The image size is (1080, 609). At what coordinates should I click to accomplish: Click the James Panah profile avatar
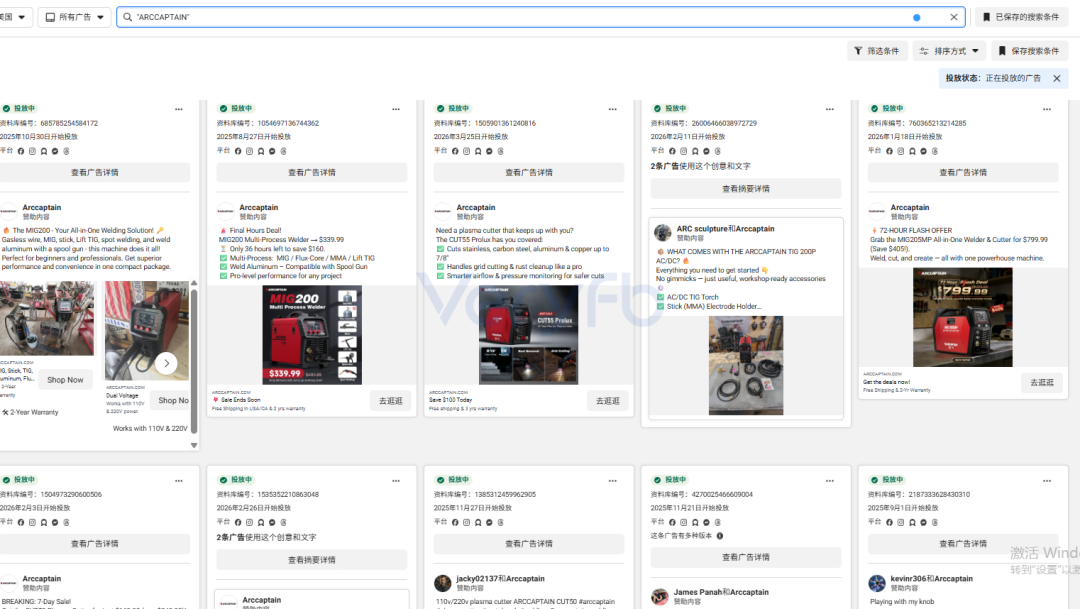[660, 596]
